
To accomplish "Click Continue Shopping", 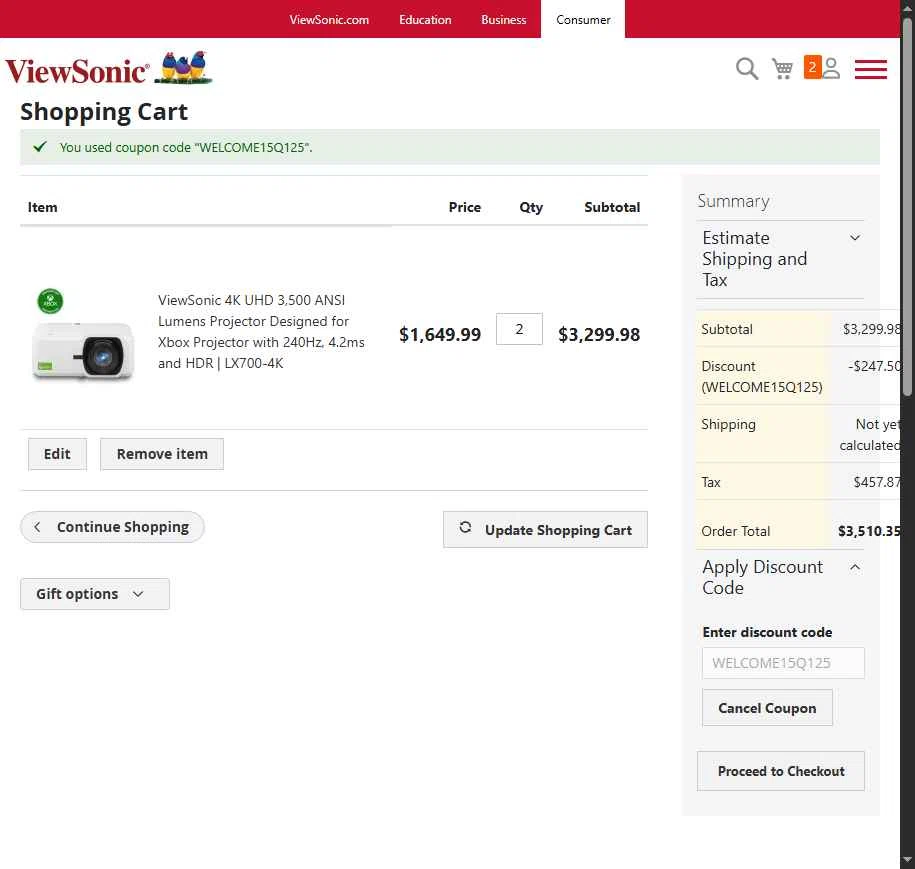I will [112, 527].
